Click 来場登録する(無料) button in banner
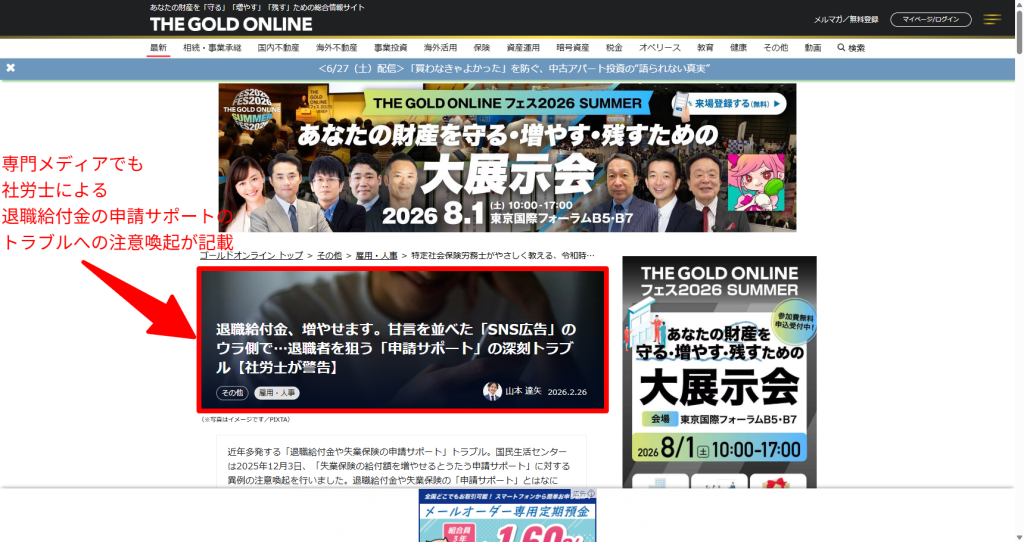This screenshot has width=1024, height=542. click(730, 103)
